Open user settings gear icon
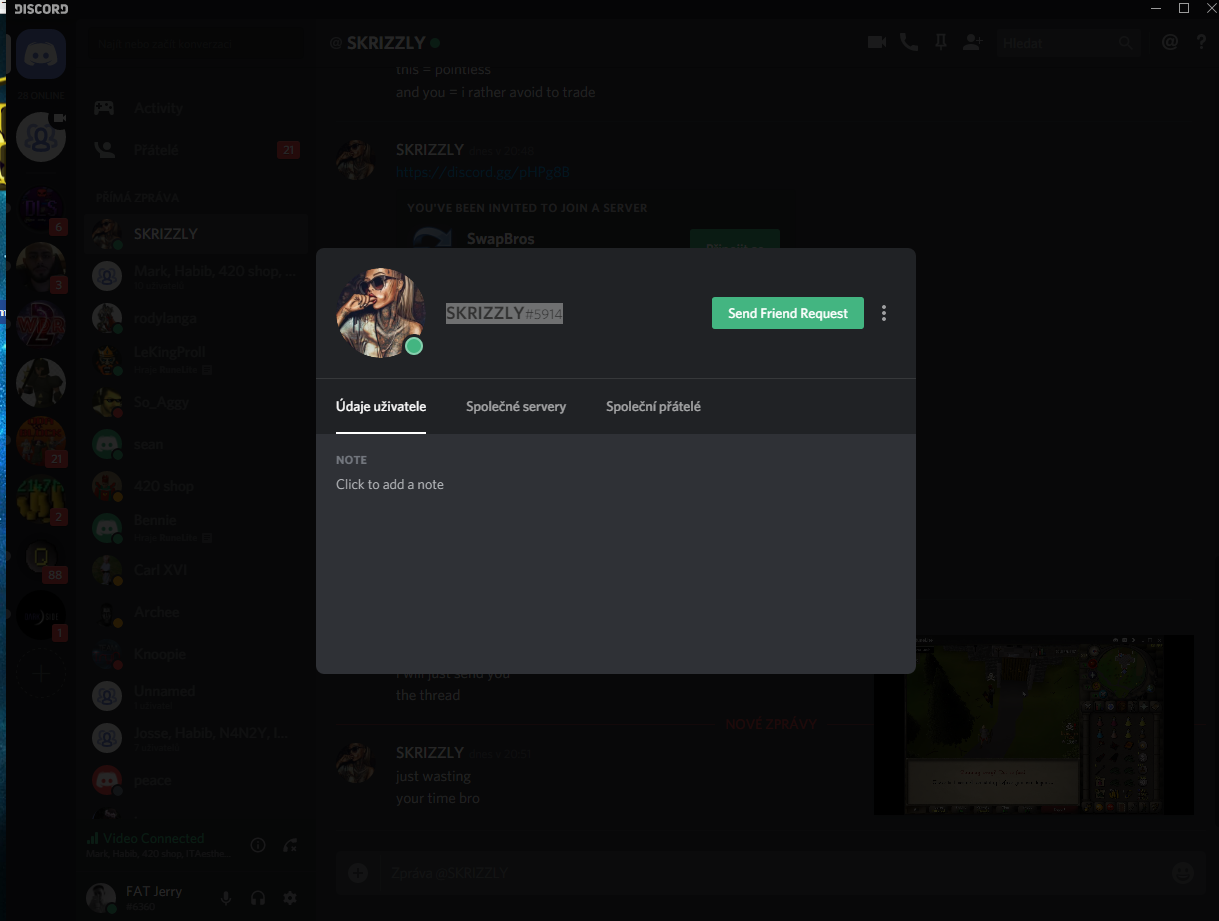 [x=290, y=898]
